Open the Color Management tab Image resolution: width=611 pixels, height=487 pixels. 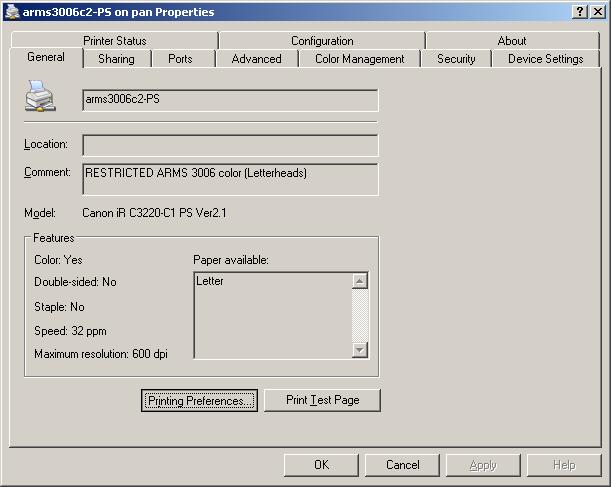click(x=359, y=59)
